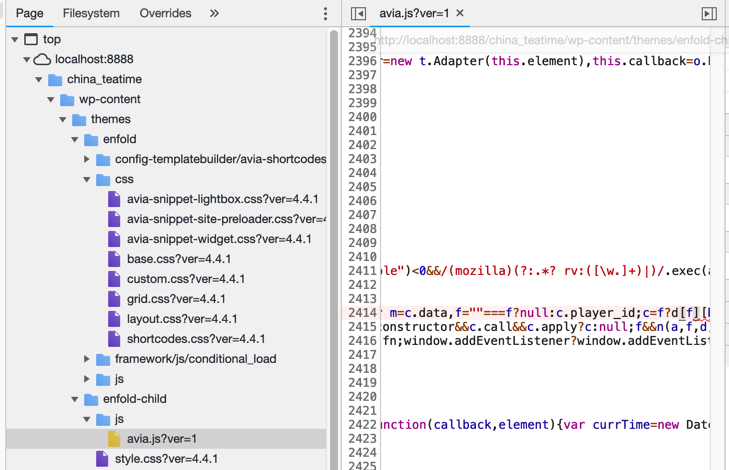Click the yellow avia.js script file icon
This screenshot has height=470, width=729.
tap(114, 439)
